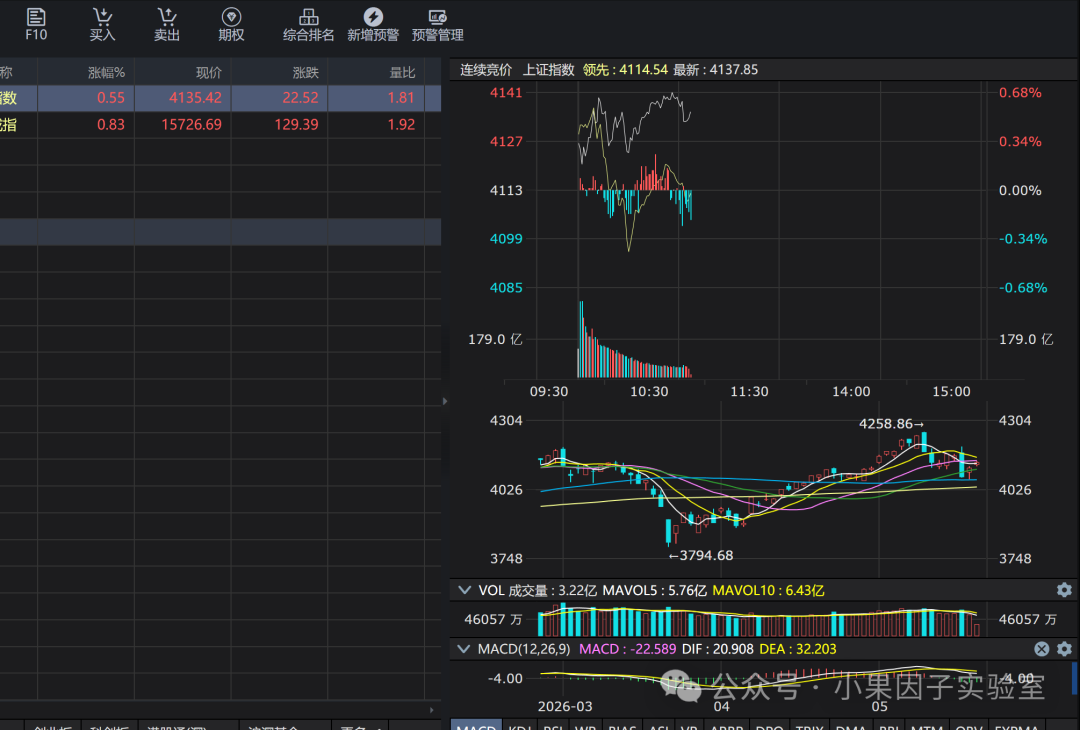The width and height of the screenshot is (1080, 730).
Task: Click the MACD : -22.589 value
Action: [x=627, y=649]
